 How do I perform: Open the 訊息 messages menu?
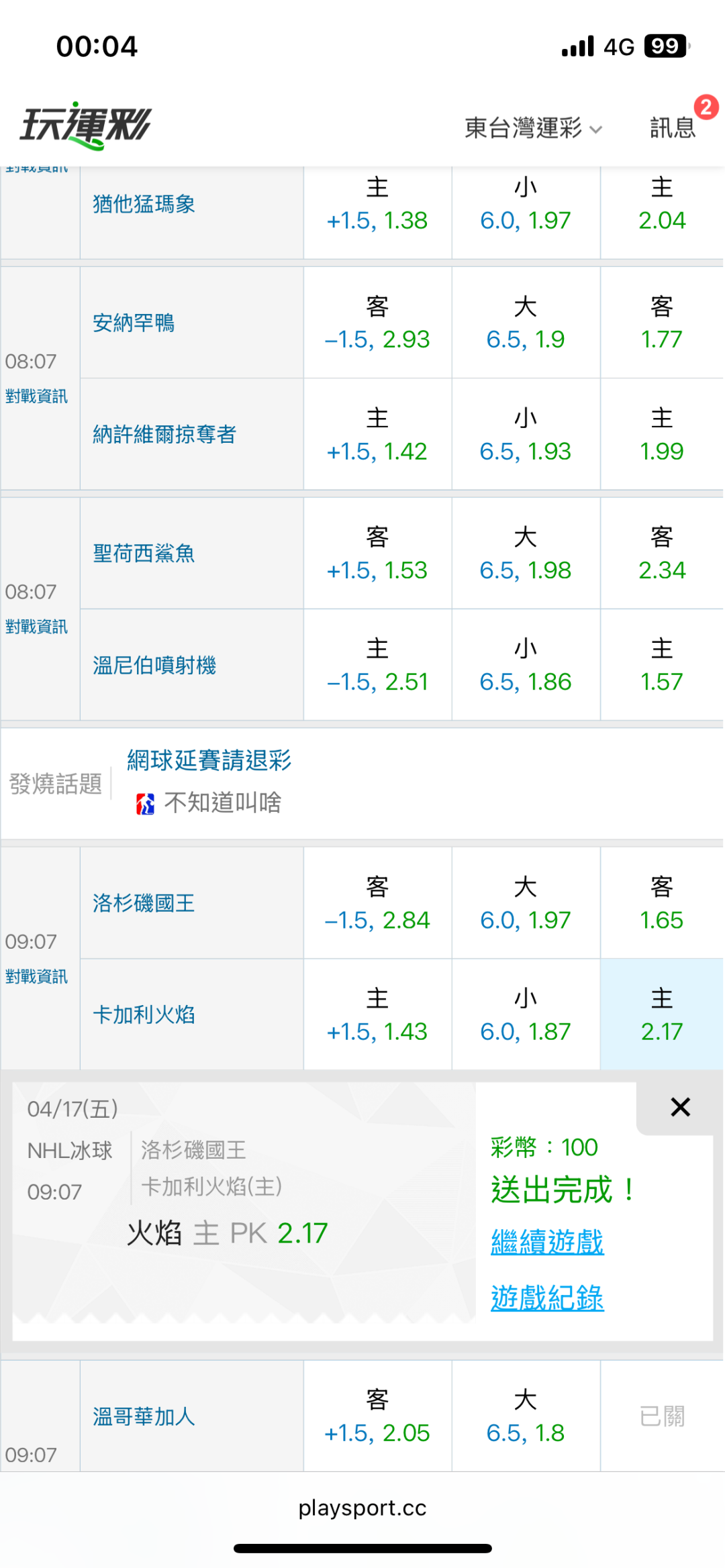(672, 127)
